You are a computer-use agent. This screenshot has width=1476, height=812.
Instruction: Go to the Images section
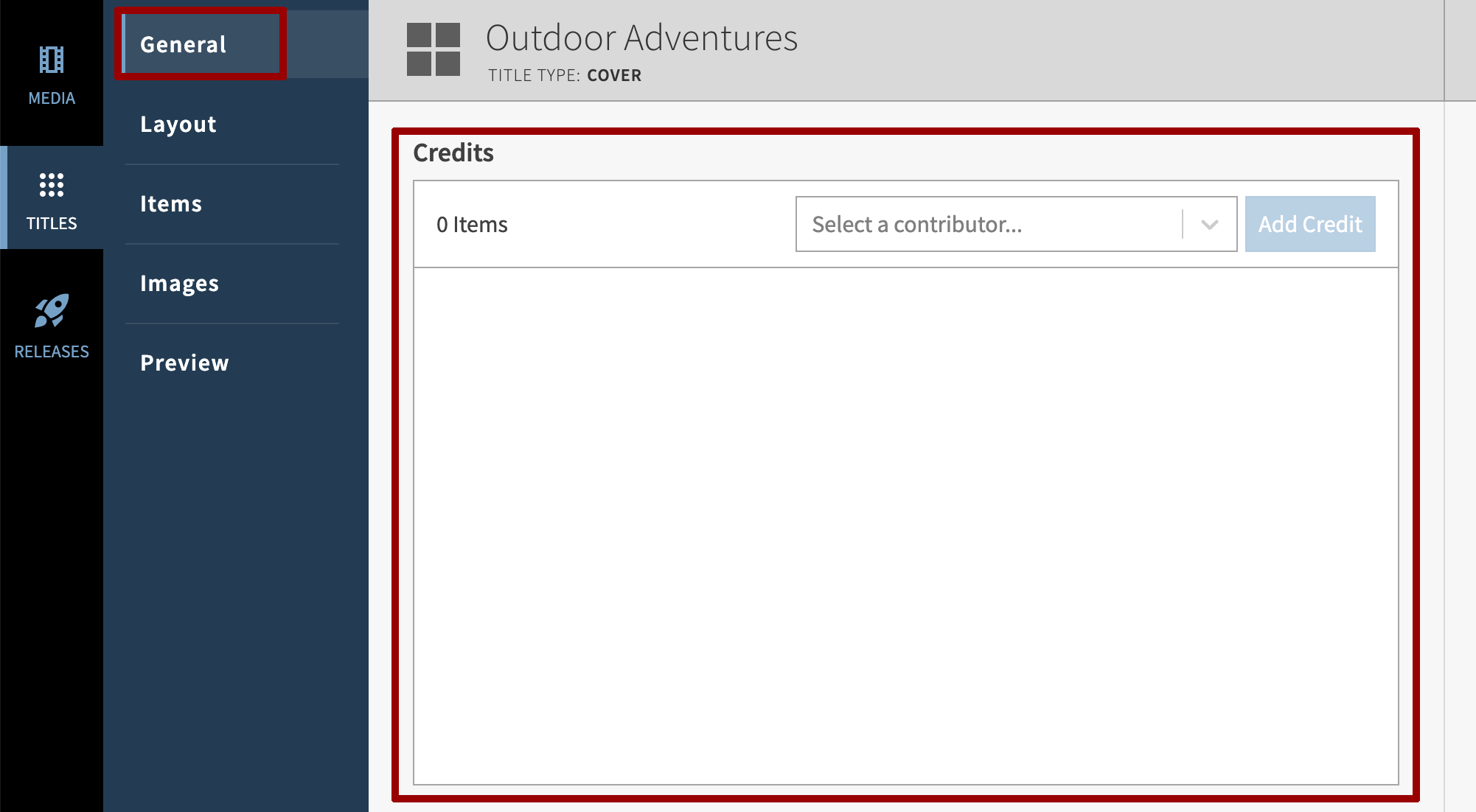tap(179, 283)
